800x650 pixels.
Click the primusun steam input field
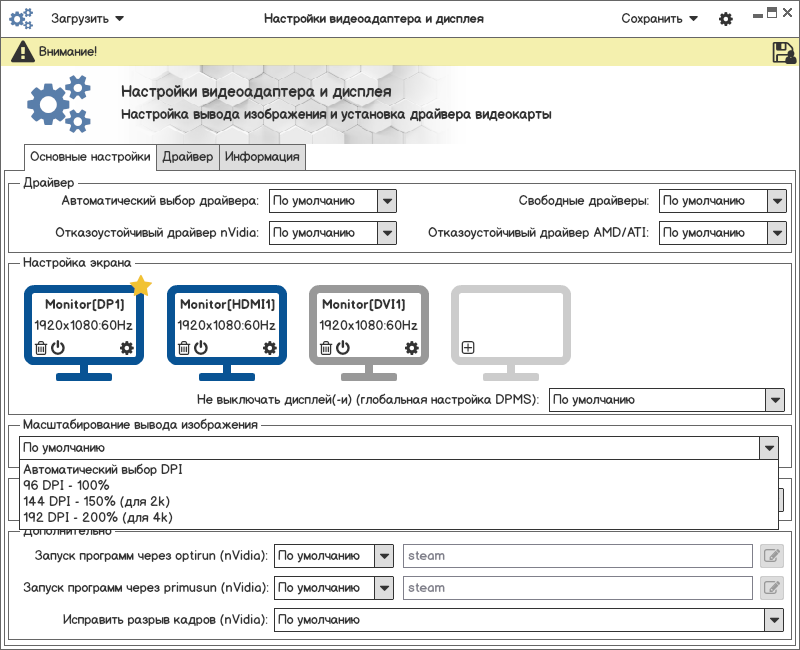(578, 588)
